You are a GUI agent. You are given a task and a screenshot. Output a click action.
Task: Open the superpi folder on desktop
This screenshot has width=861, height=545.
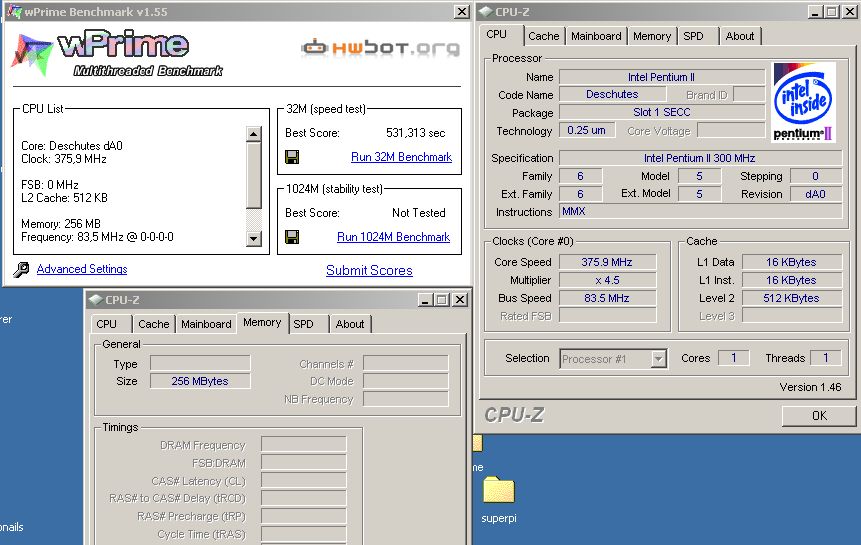[499, 499]
